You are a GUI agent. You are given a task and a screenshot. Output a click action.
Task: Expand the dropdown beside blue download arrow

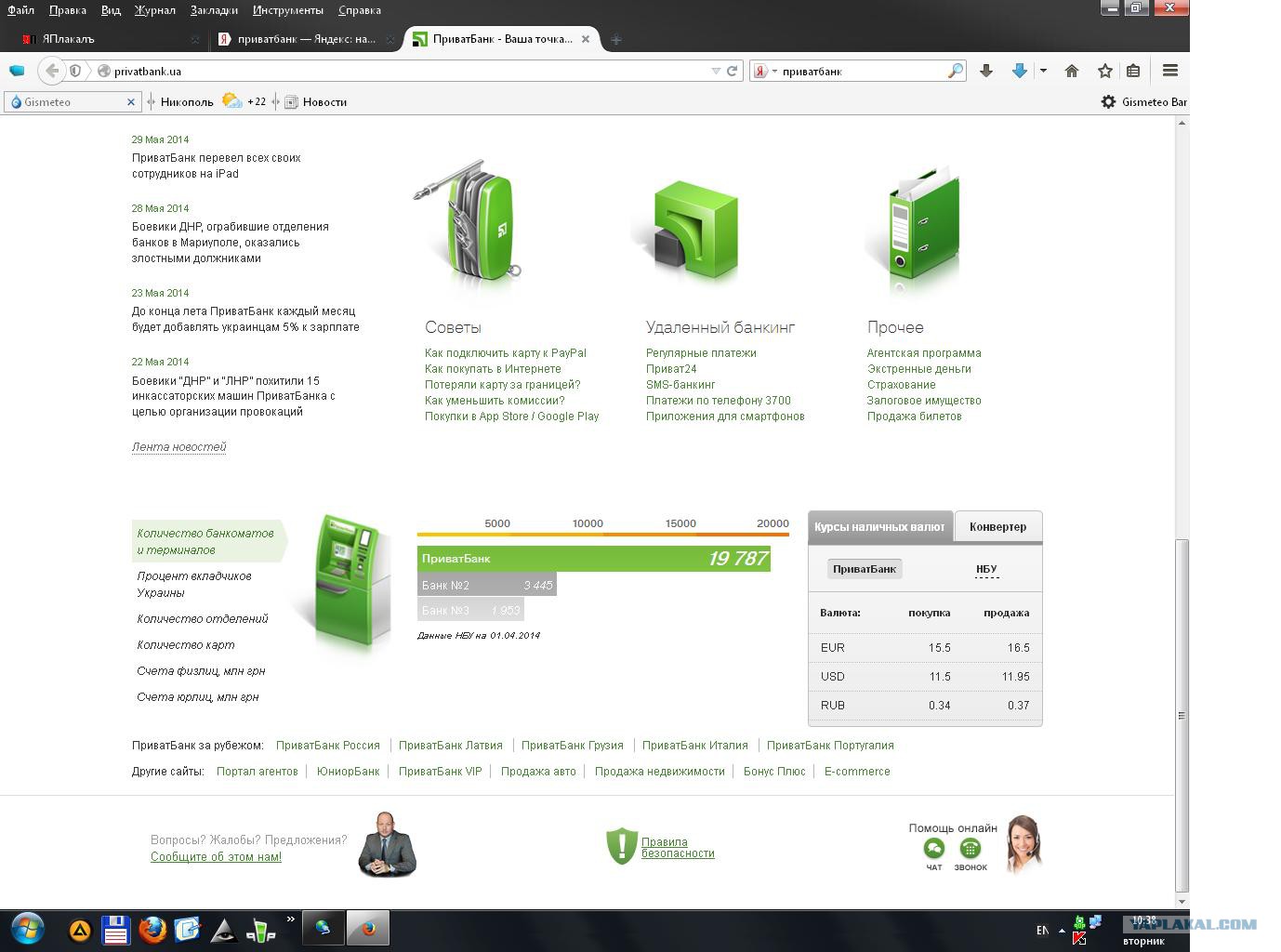(x=1043, y=71)
